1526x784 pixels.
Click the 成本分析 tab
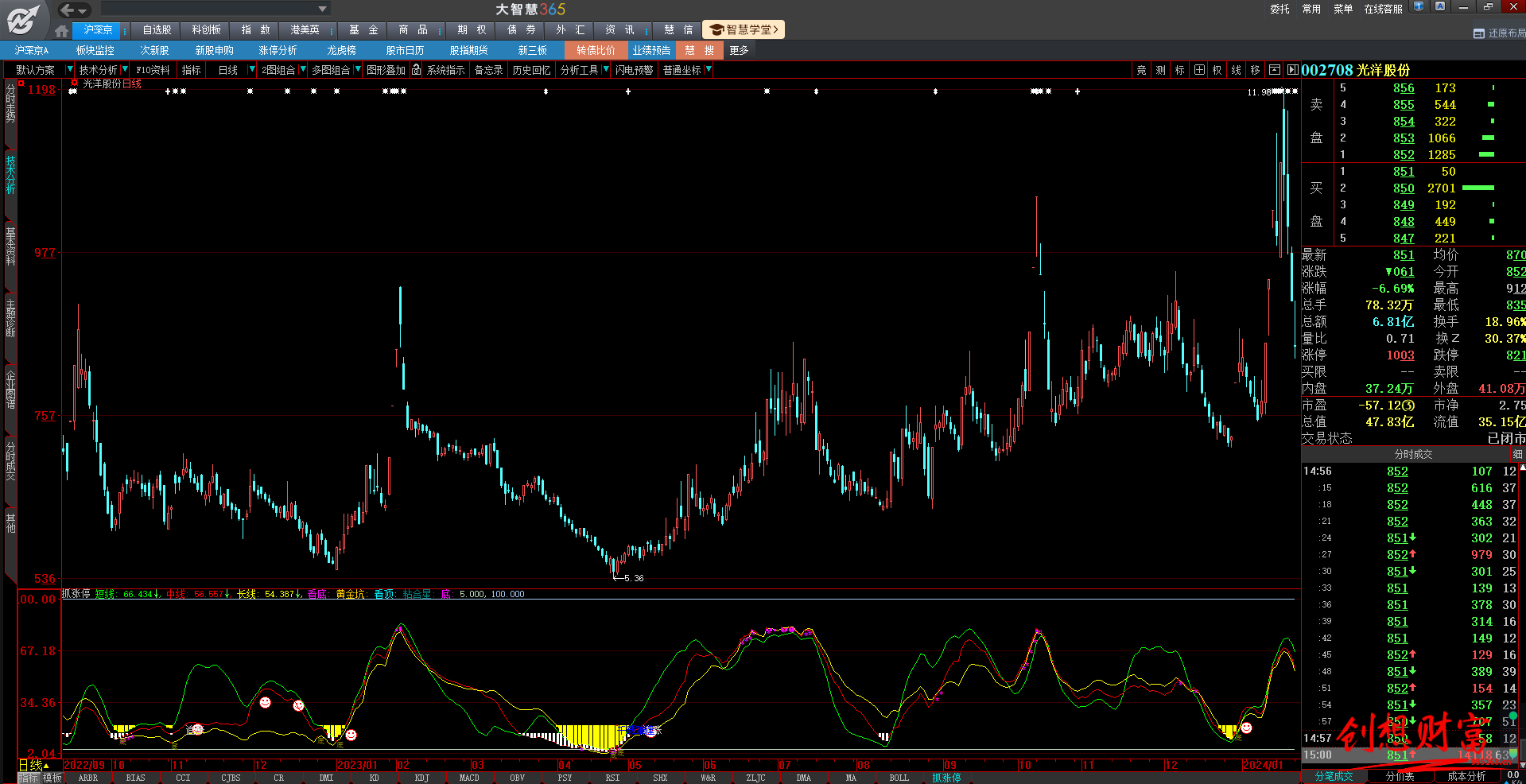point(1466,776)
